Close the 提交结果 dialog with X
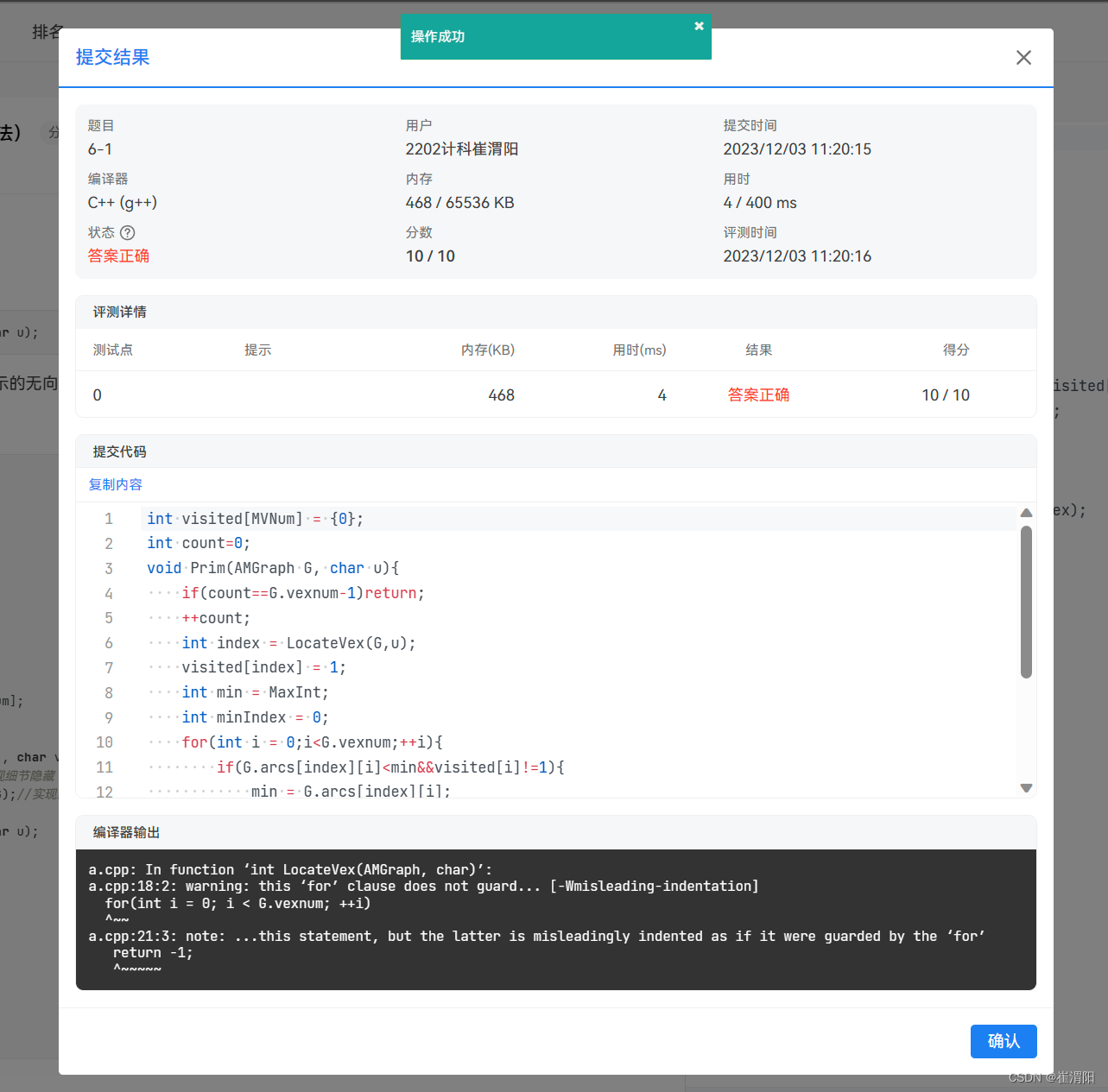Viewport: 1108px width, 1092px height. point(1023,58)
